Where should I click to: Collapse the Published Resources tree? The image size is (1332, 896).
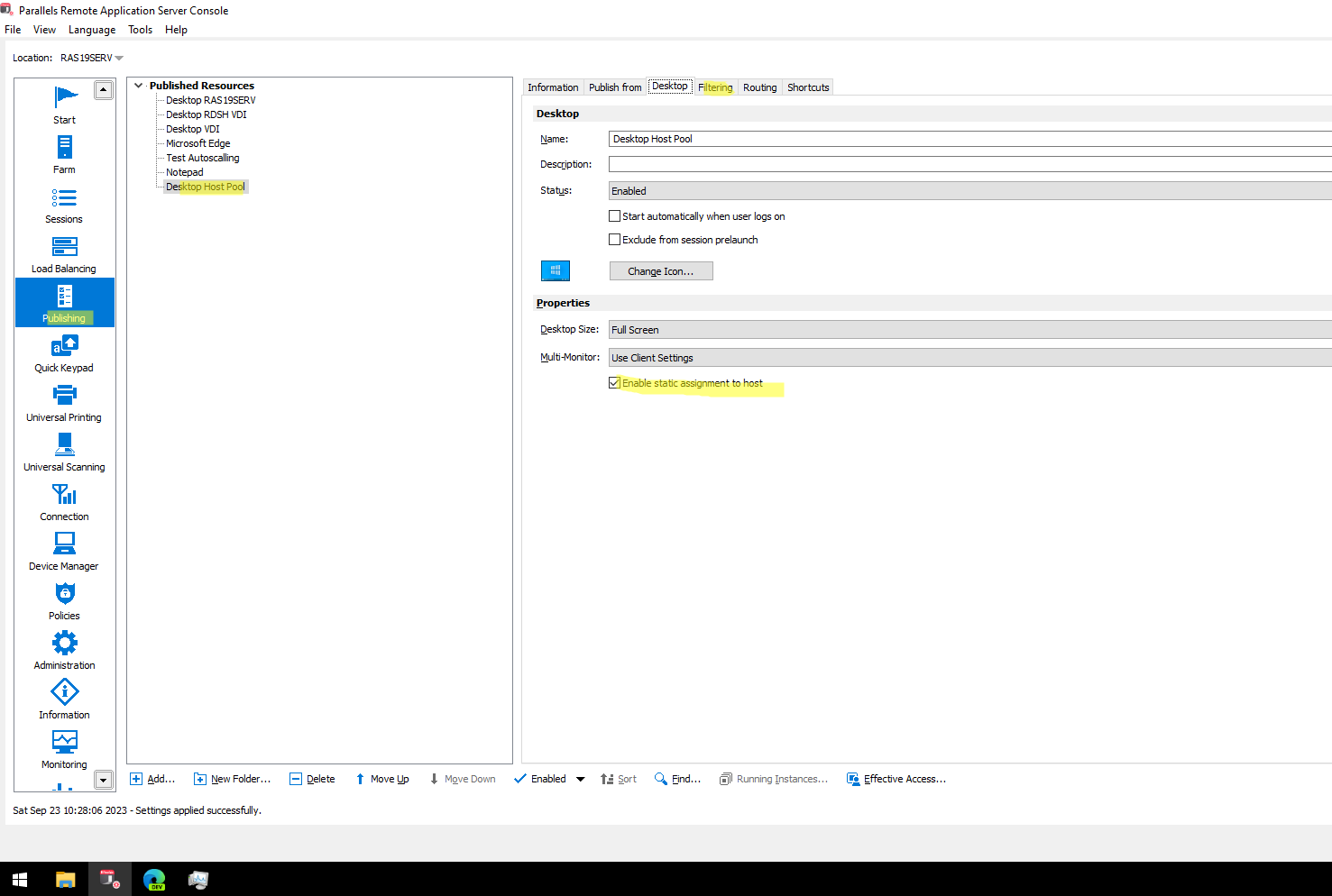pos(138,86)
